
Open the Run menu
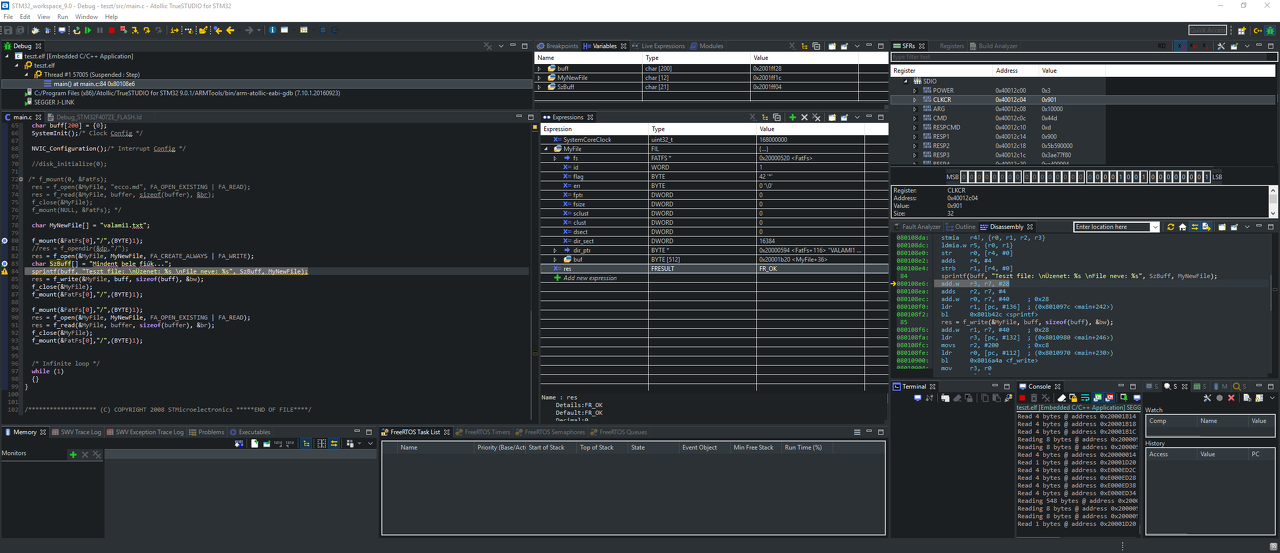(63, 17)
